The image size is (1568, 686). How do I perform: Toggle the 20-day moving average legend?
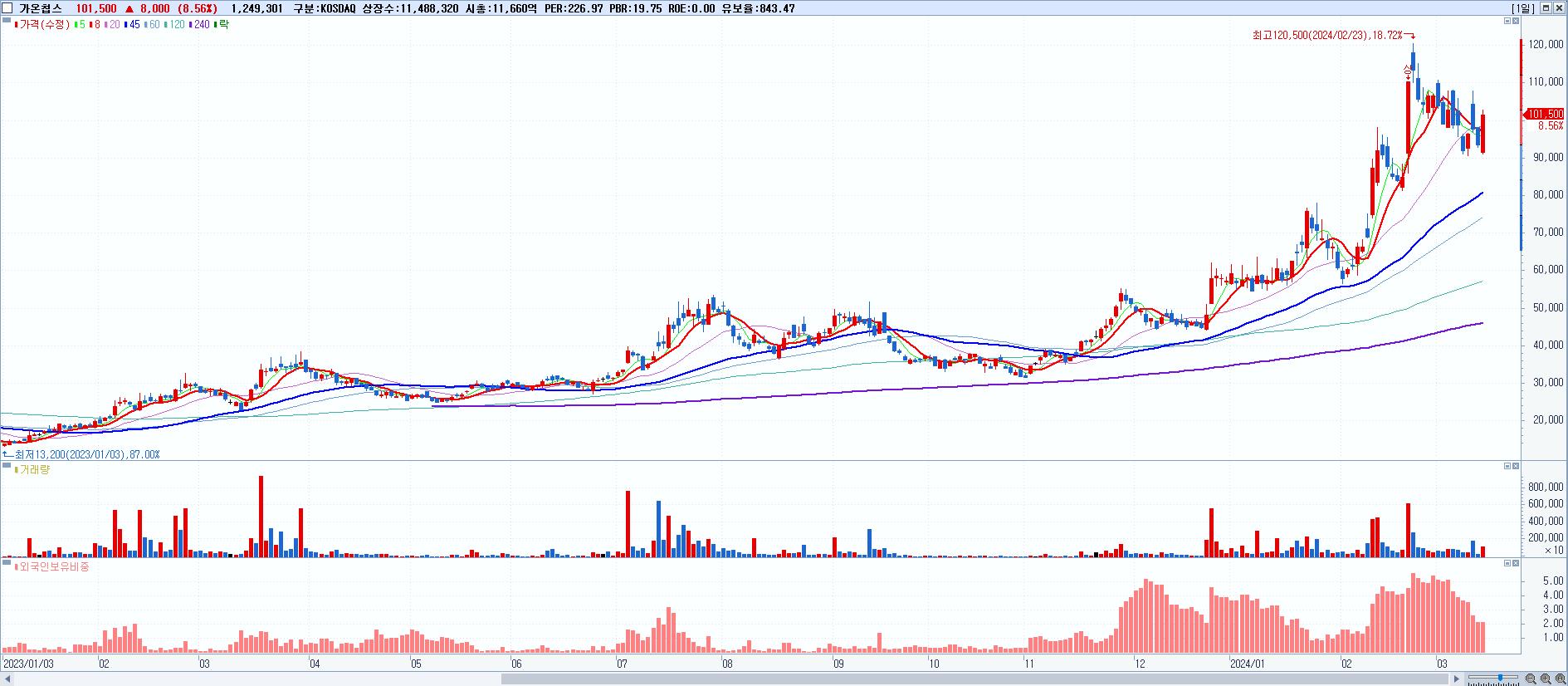pyautogui.click(x=112, y=24)
